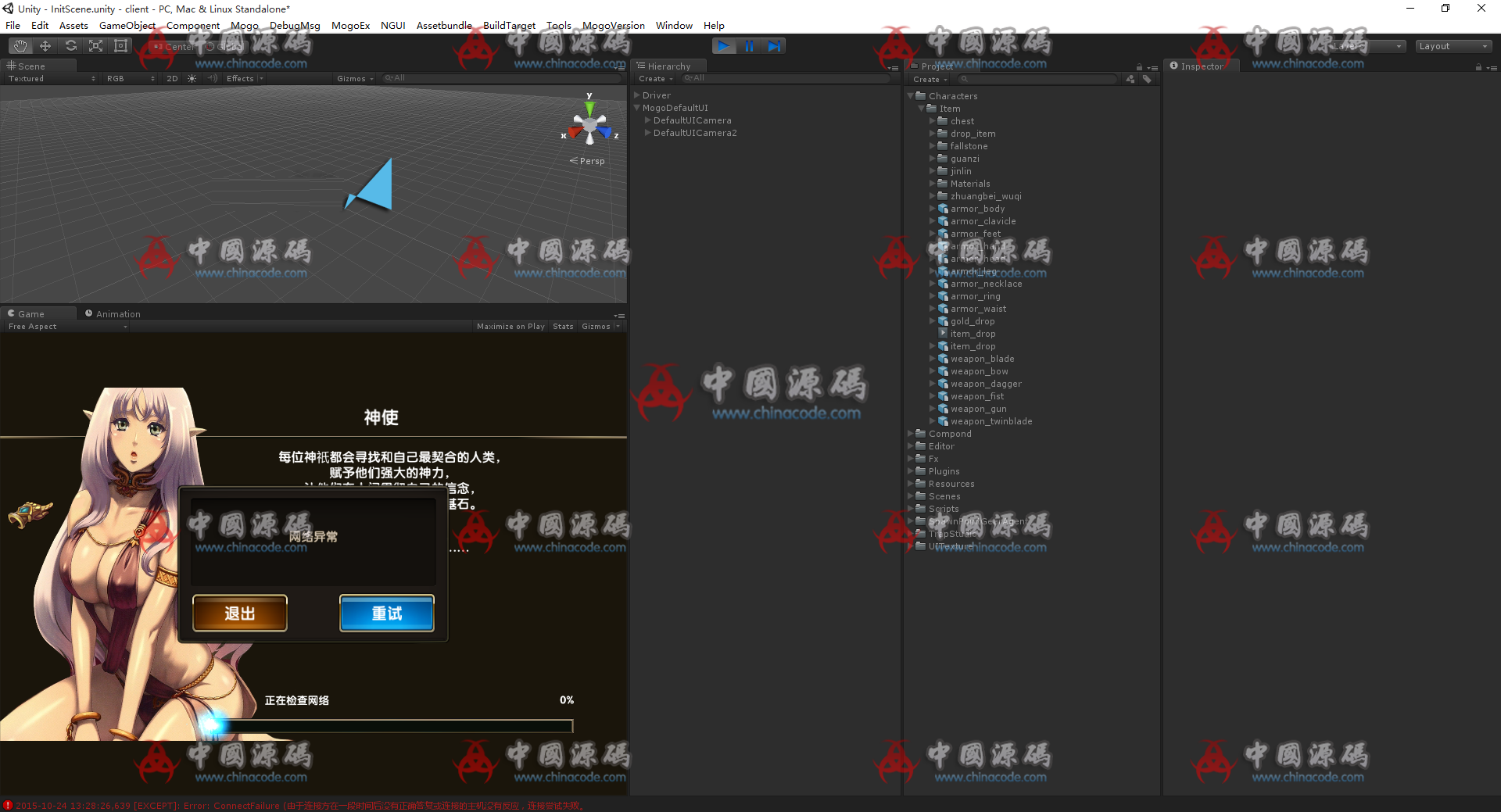Select the Rect transform tool
1501x812 pixels.
[121, 46]
